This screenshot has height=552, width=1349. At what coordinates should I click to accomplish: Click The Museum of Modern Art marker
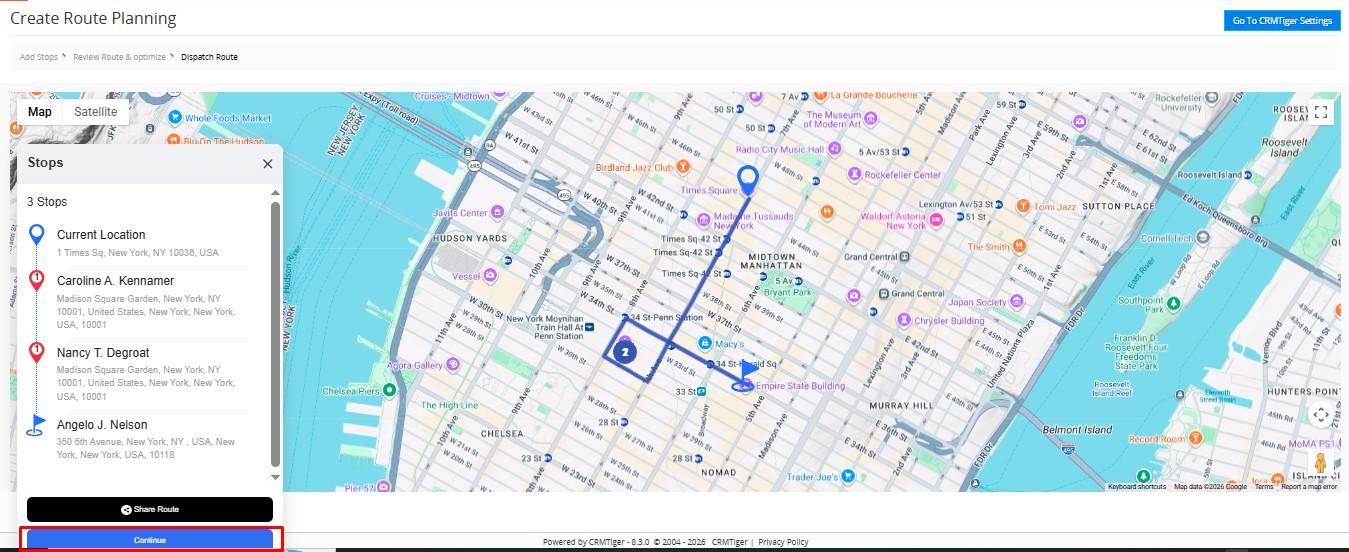pyautogui.click(x=870, y=119)
